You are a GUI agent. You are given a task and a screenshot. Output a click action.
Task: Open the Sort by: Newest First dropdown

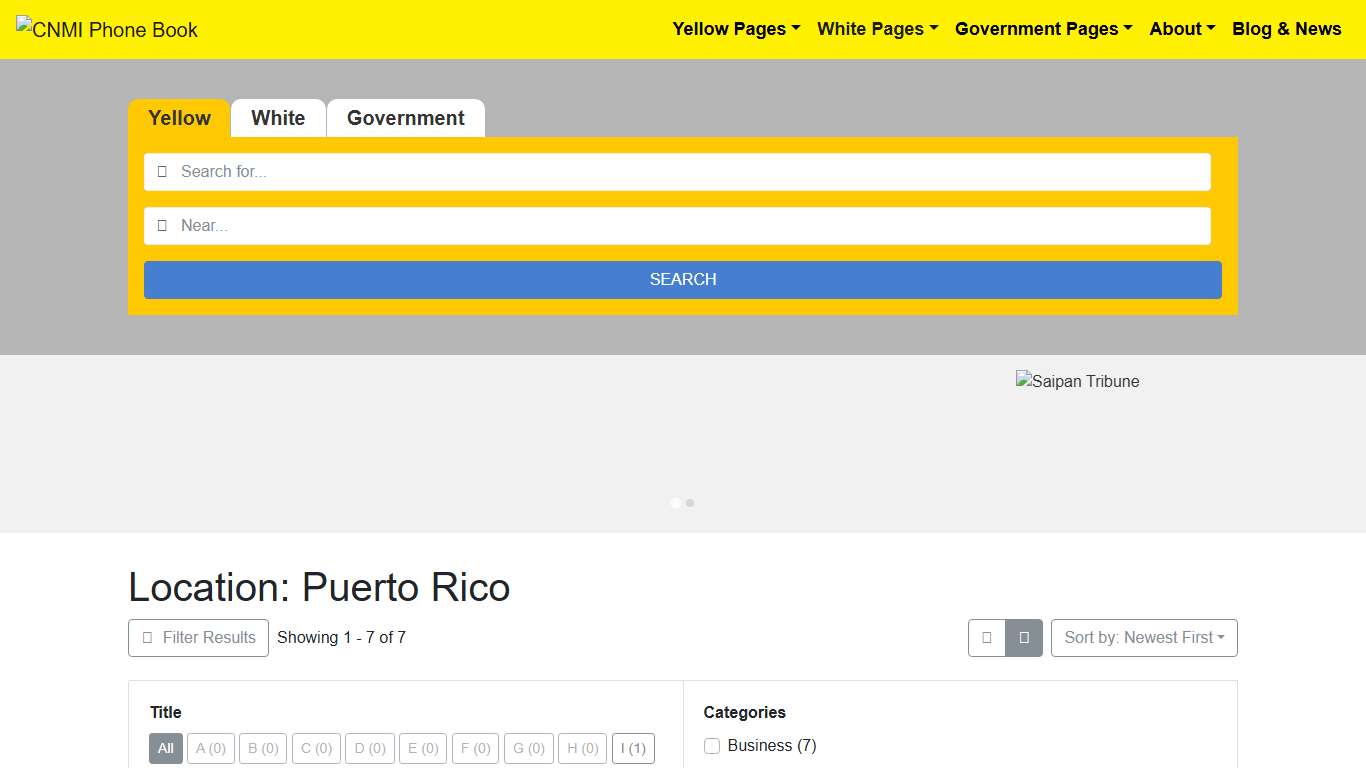[1144, 637]
